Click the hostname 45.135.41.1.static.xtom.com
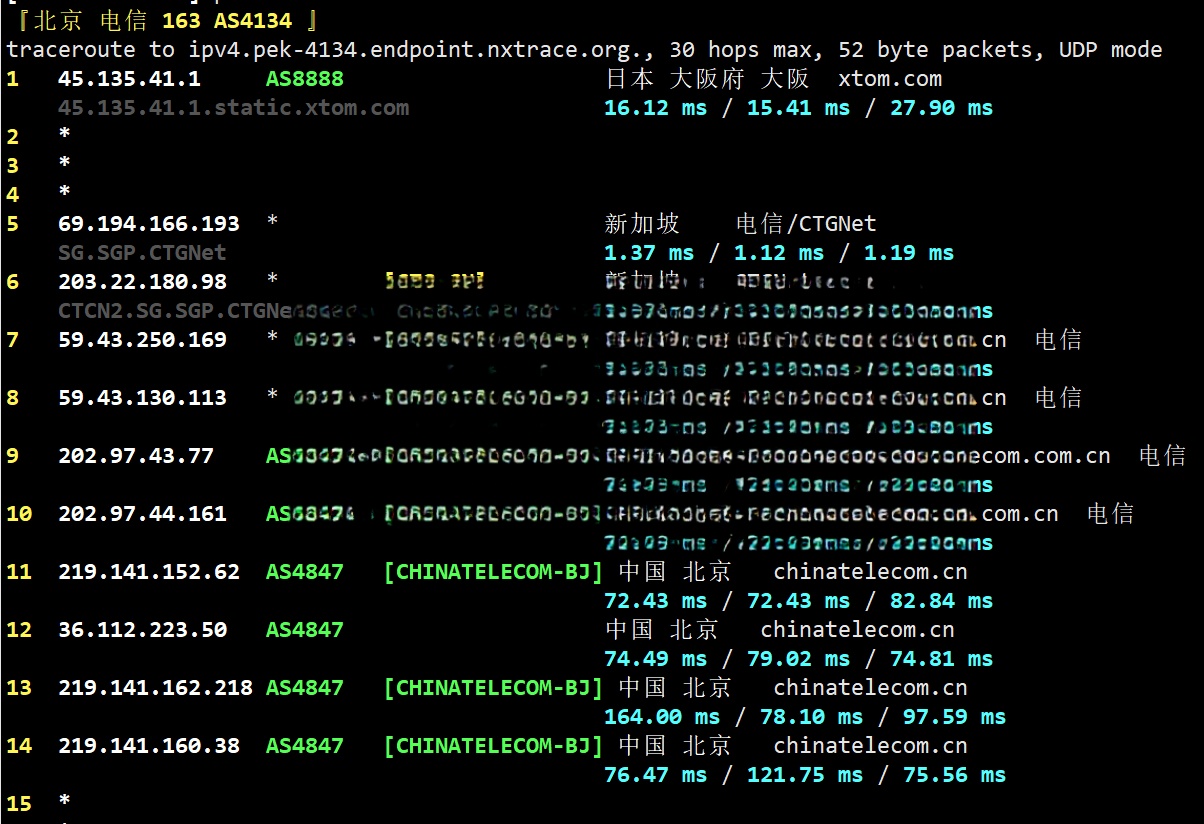The width and height of the screenshot is (1204, 824). (233, 108)
